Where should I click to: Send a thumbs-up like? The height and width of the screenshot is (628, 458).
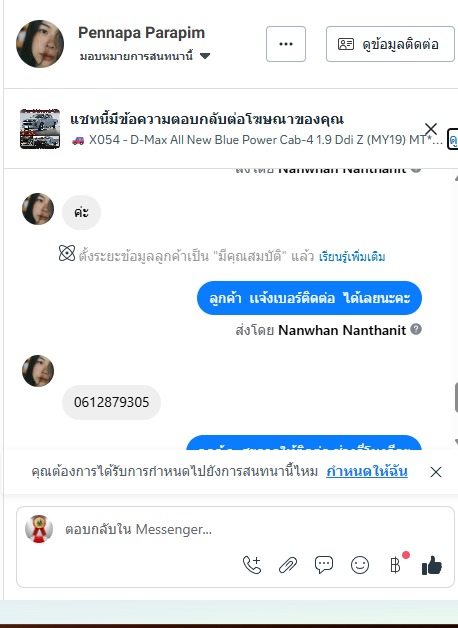point(432,565)
